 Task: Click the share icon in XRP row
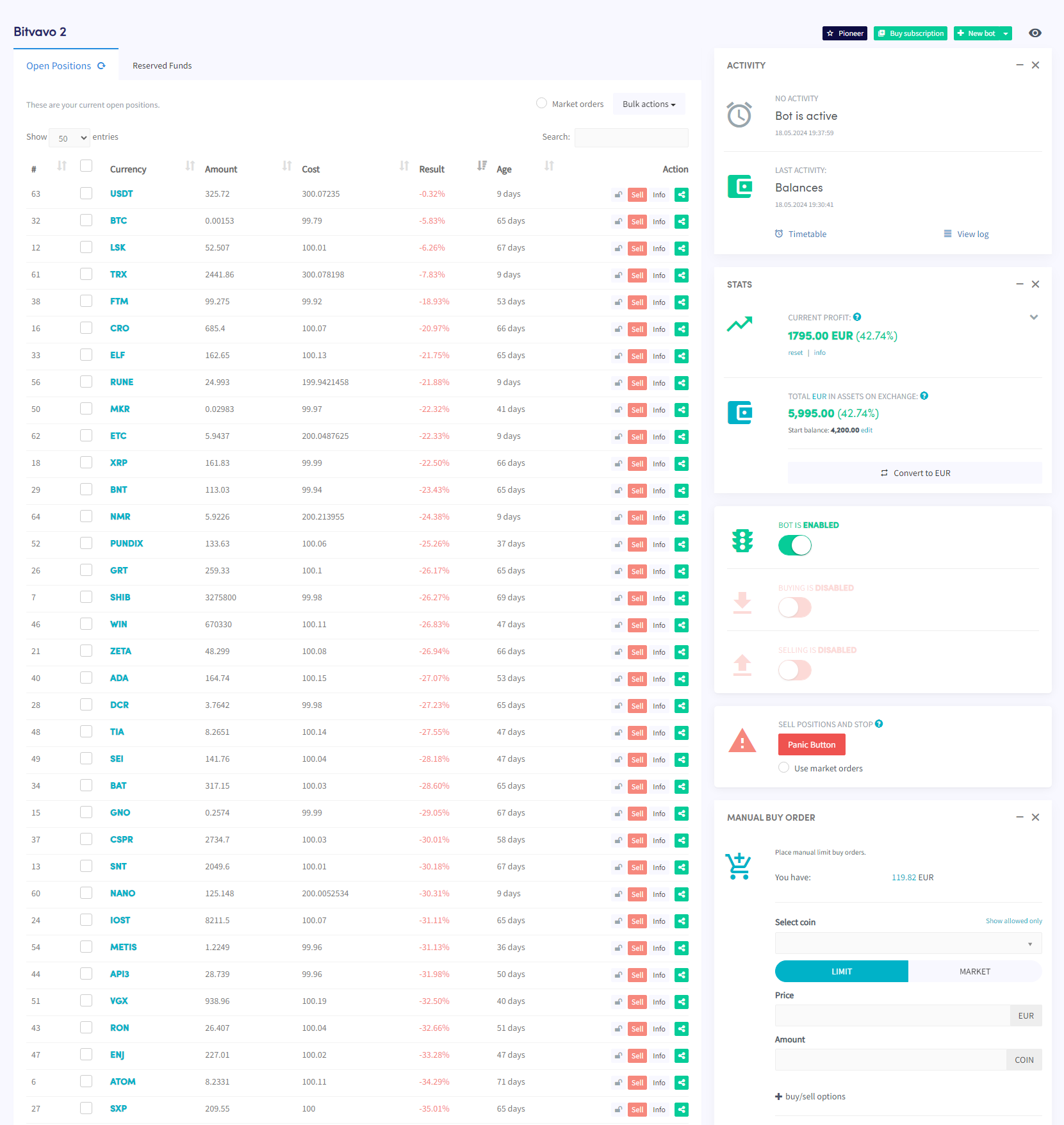tap(682, 464)
